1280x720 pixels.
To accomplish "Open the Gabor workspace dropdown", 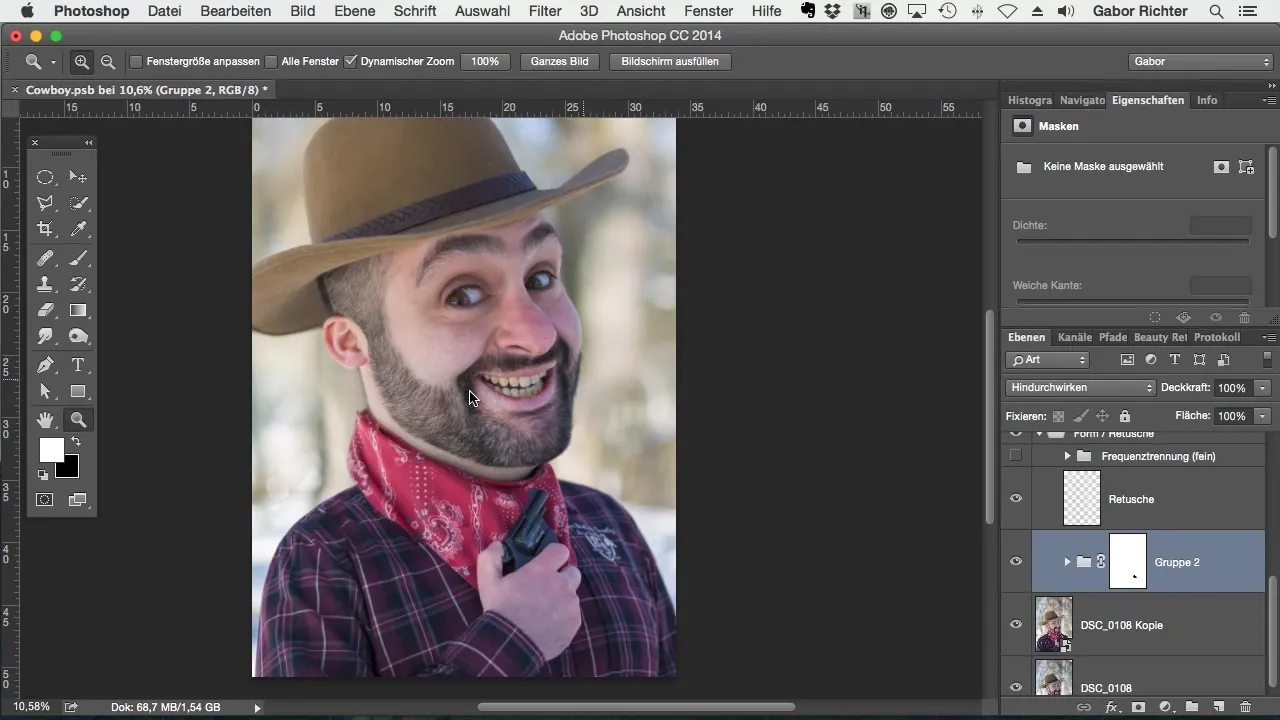I will coord(1199,61).
